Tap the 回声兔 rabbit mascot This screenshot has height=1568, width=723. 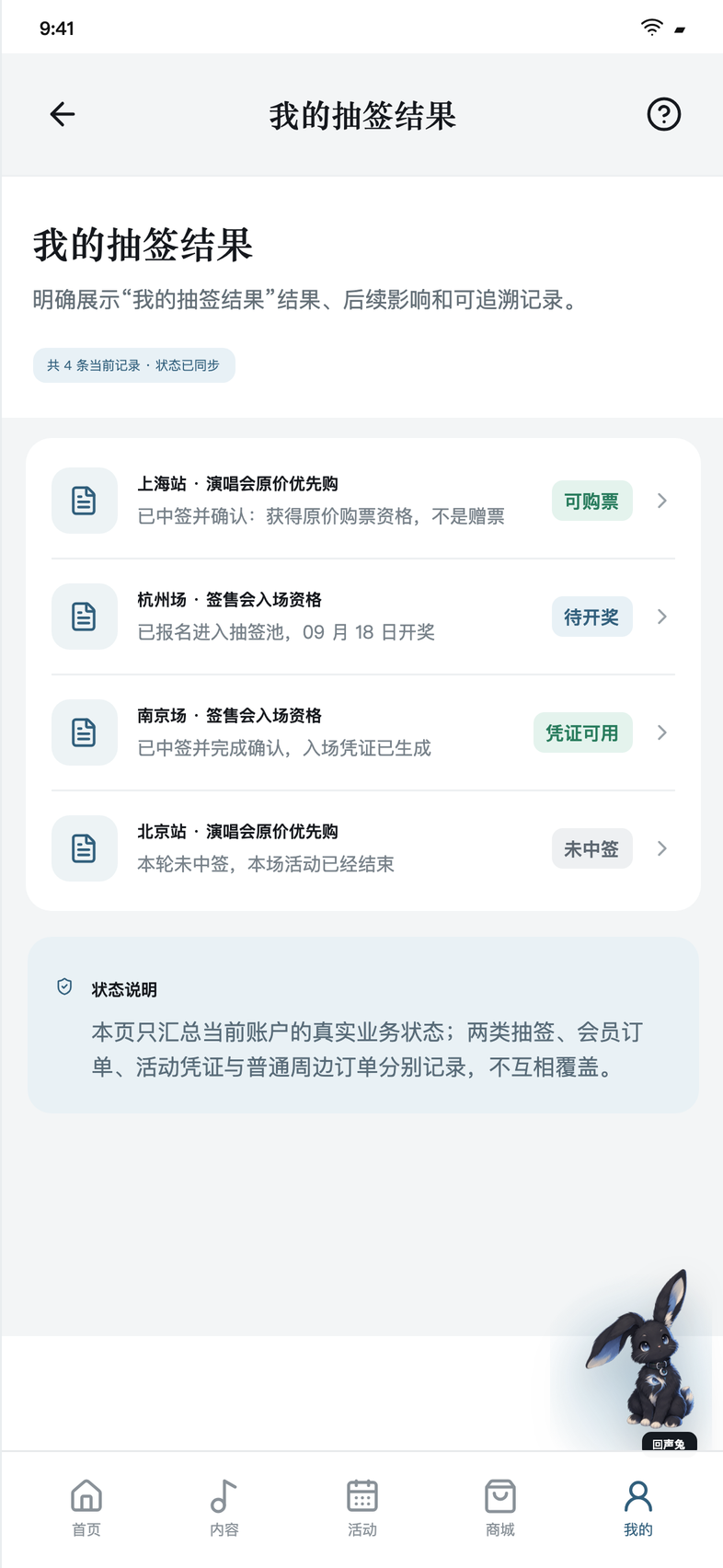pos(642,1358)
